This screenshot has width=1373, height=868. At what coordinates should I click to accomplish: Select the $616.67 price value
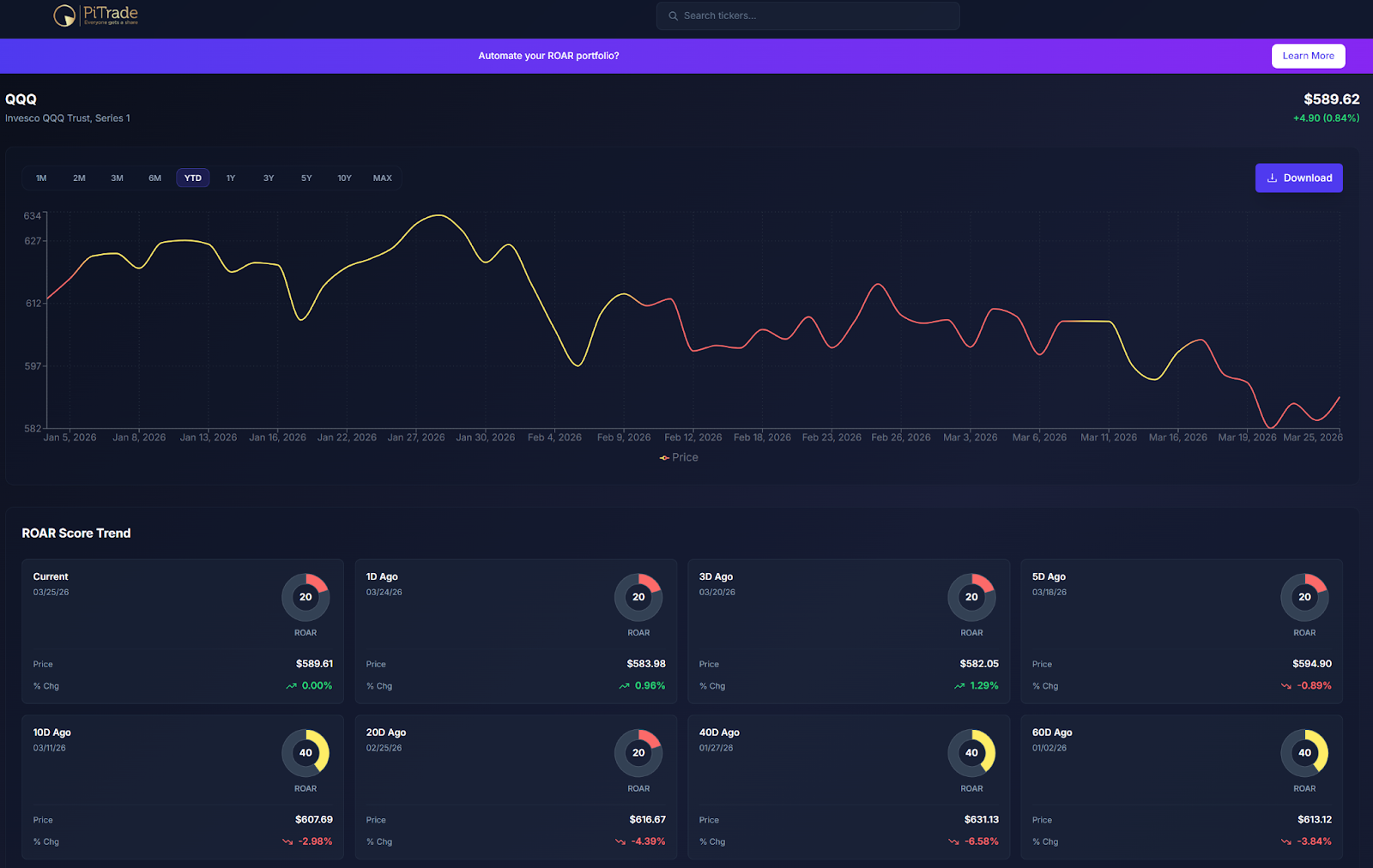(x=648, y=820)
